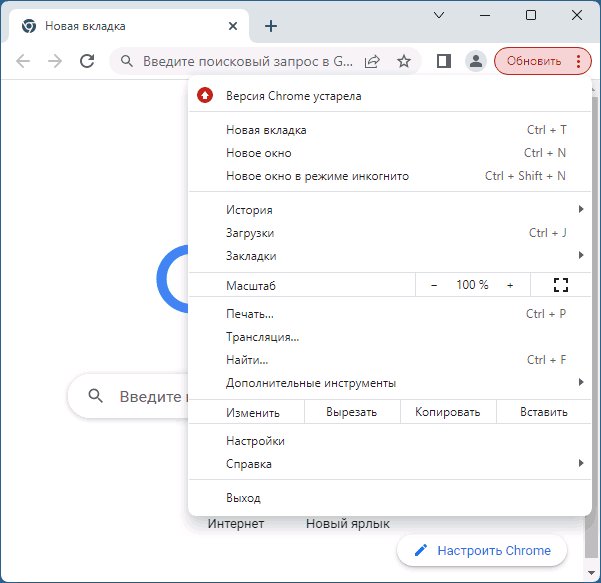Screen dimensions: 601x583
Task: Click the forward navigation arrow
Action: (55, 61)
